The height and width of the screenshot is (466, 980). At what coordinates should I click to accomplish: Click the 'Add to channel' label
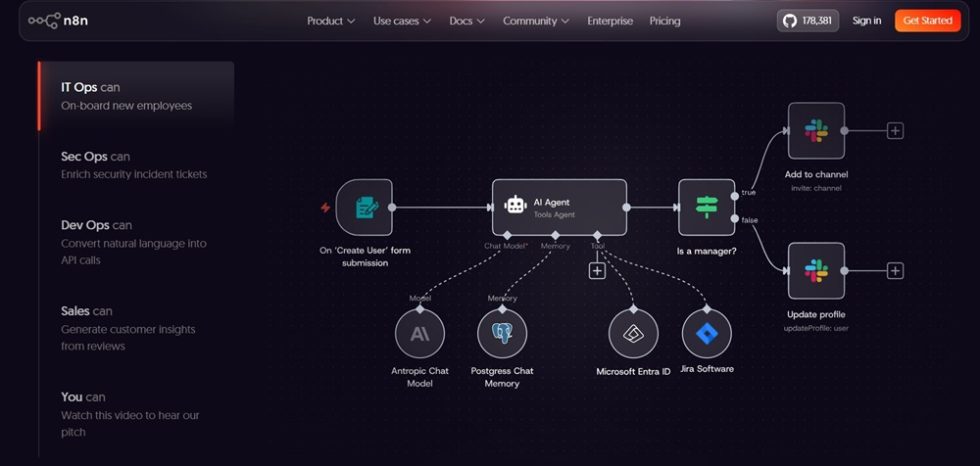816,174
